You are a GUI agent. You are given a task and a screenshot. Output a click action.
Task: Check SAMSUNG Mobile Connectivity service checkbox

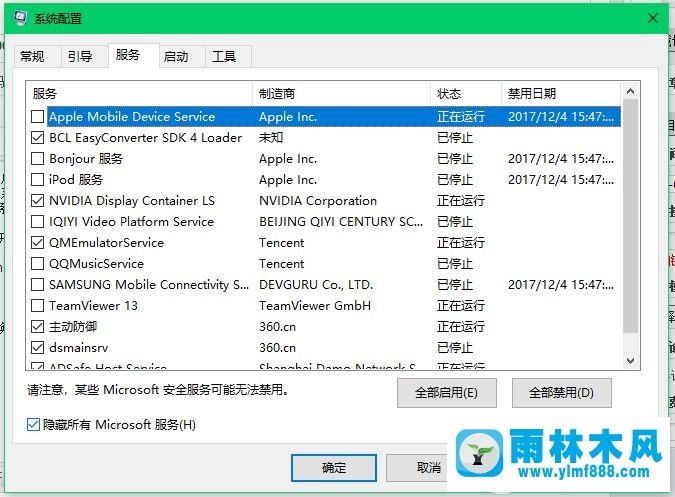(x=37, y=284)
